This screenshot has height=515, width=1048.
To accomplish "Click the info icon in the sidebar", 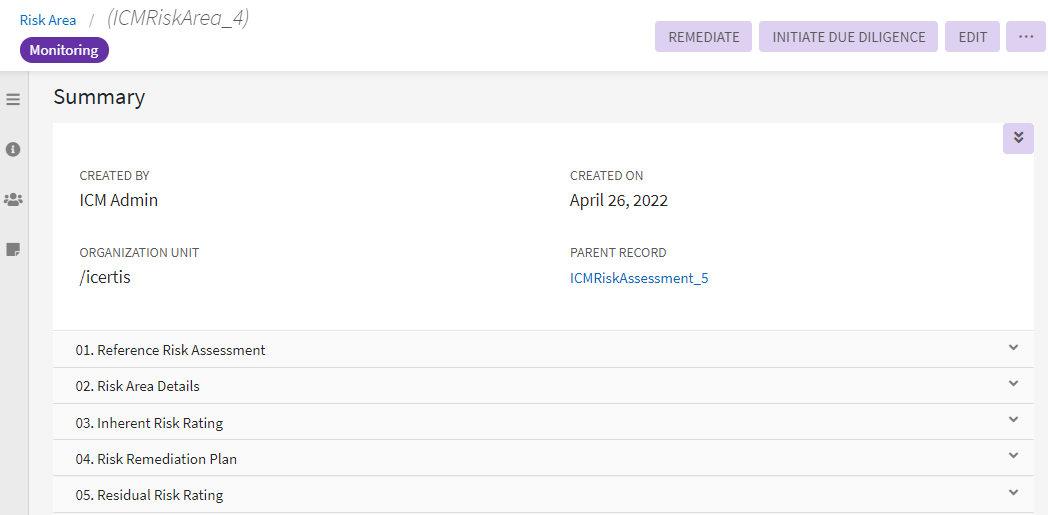I will tap(13, 149).
